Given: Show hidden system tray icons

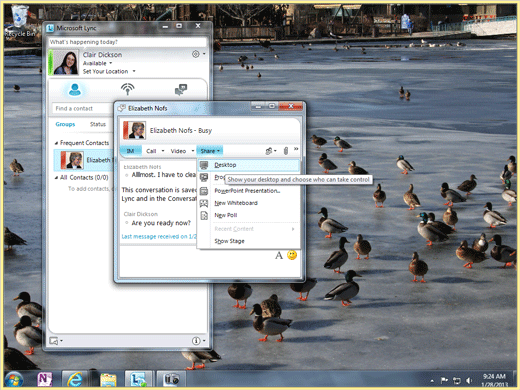Looking at the screenshot, I should pos(432,381).
